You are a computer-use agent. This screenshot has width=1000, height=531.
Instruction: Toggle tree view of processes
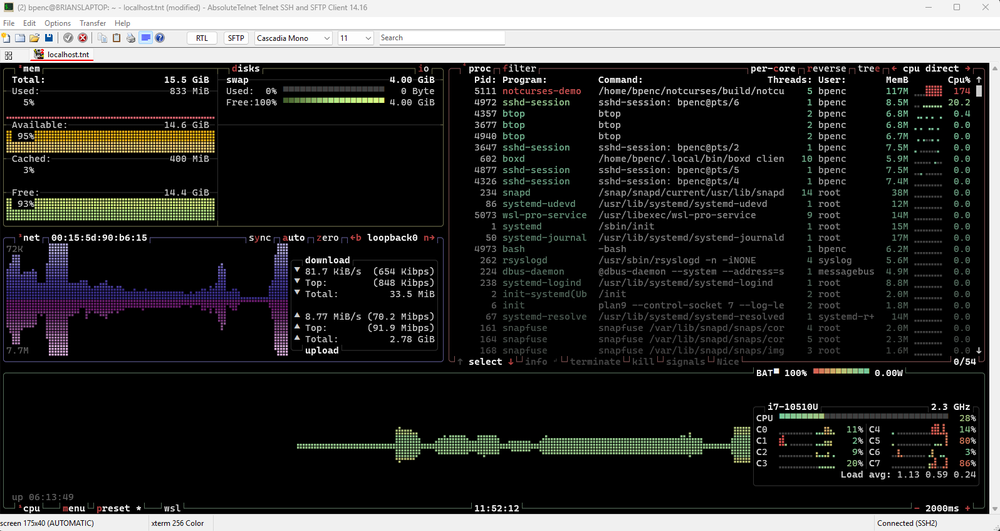(x=869, y=68)
